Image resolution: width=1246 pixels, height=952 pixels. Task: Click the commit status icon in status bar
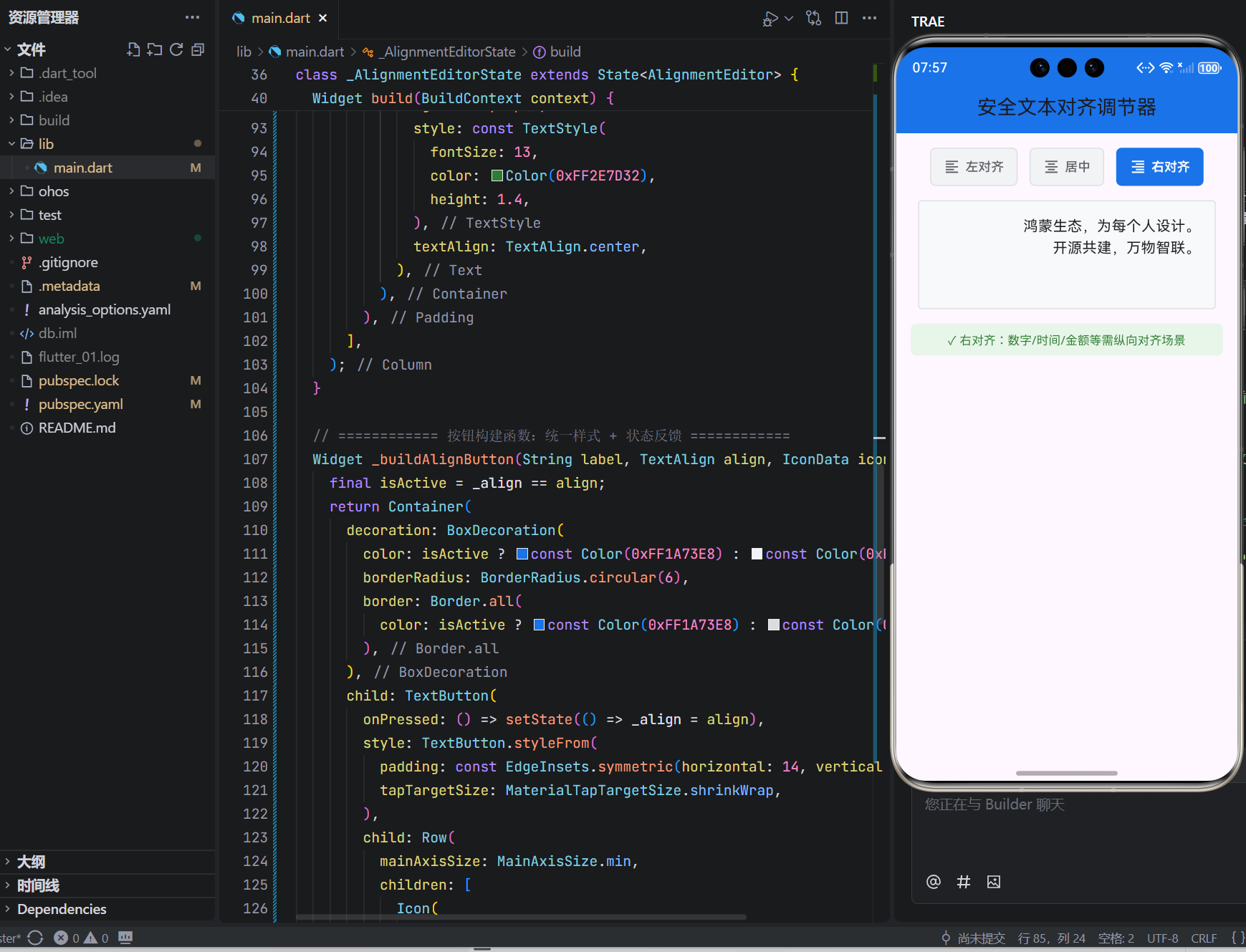tap(946, 938)
